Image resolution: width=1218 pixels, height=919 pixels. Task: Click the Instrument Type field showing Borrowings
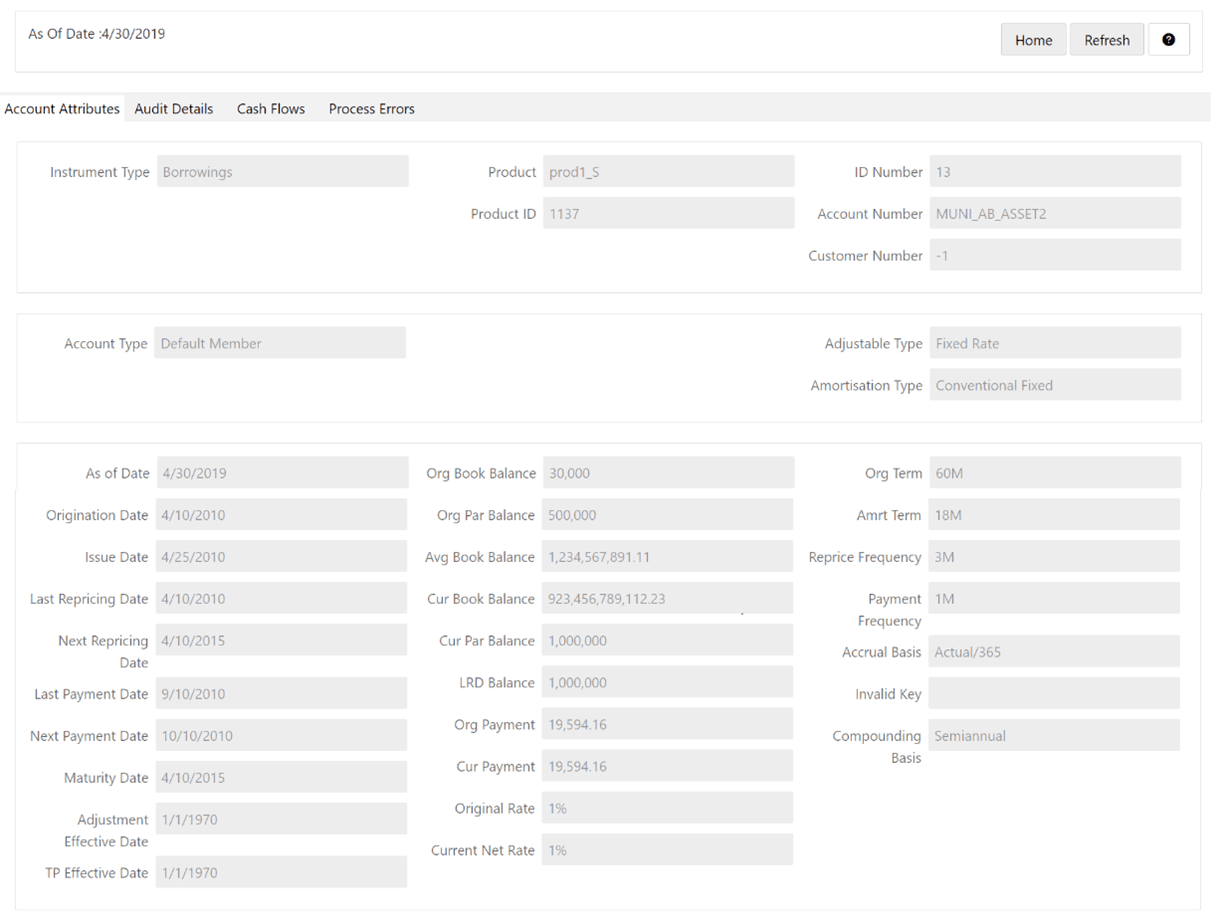point(283,171)
